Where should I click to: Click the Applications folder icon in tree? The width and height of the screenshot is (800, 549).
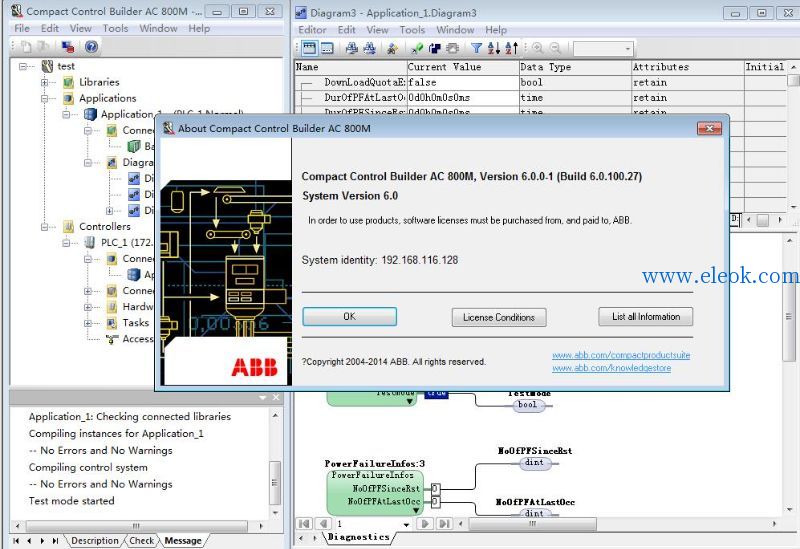point(68,98)
